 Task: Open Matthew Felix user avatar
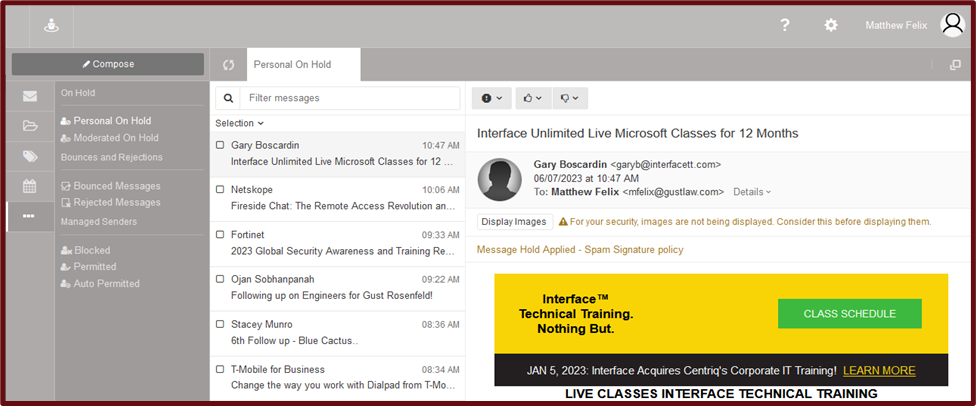952,25
